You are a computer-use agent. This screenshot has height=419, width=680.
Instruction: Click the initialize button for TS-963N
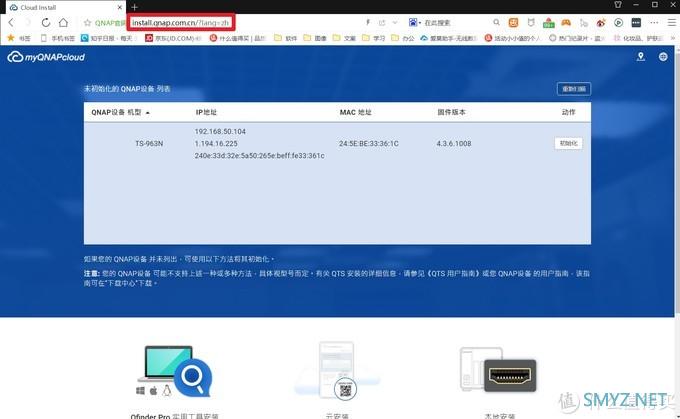569,144
